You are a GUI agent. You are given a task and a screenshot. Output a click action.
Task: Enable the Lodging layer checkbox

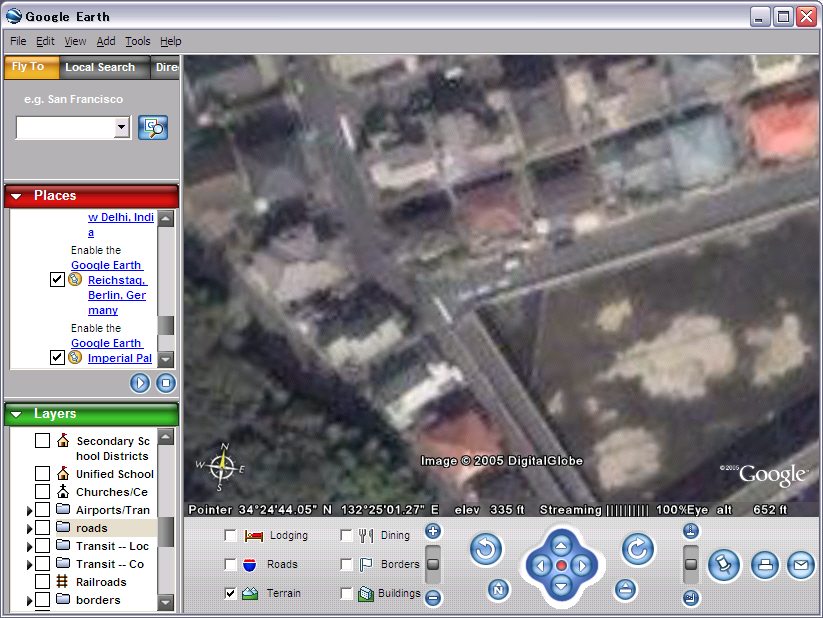coord(231,536)
